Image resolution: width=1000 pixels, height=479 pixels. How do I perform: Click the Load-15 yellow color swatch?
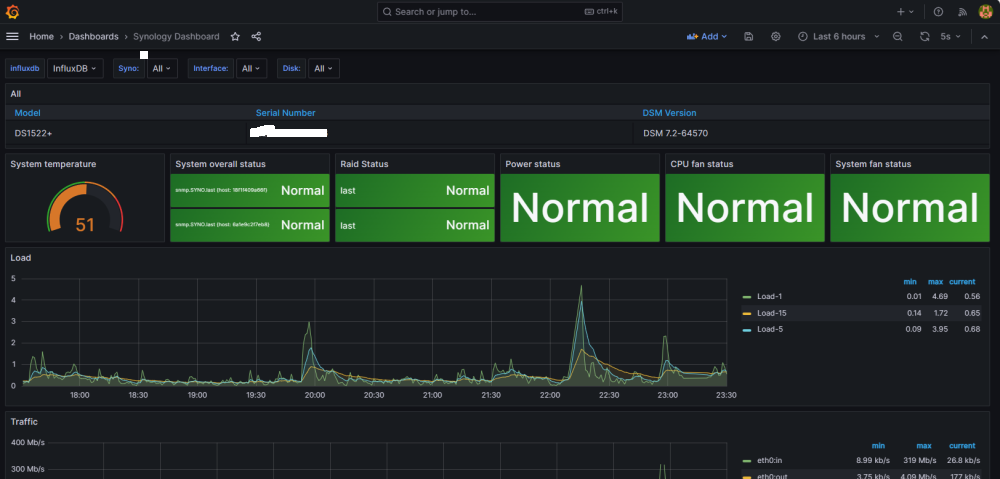[747, 313]
